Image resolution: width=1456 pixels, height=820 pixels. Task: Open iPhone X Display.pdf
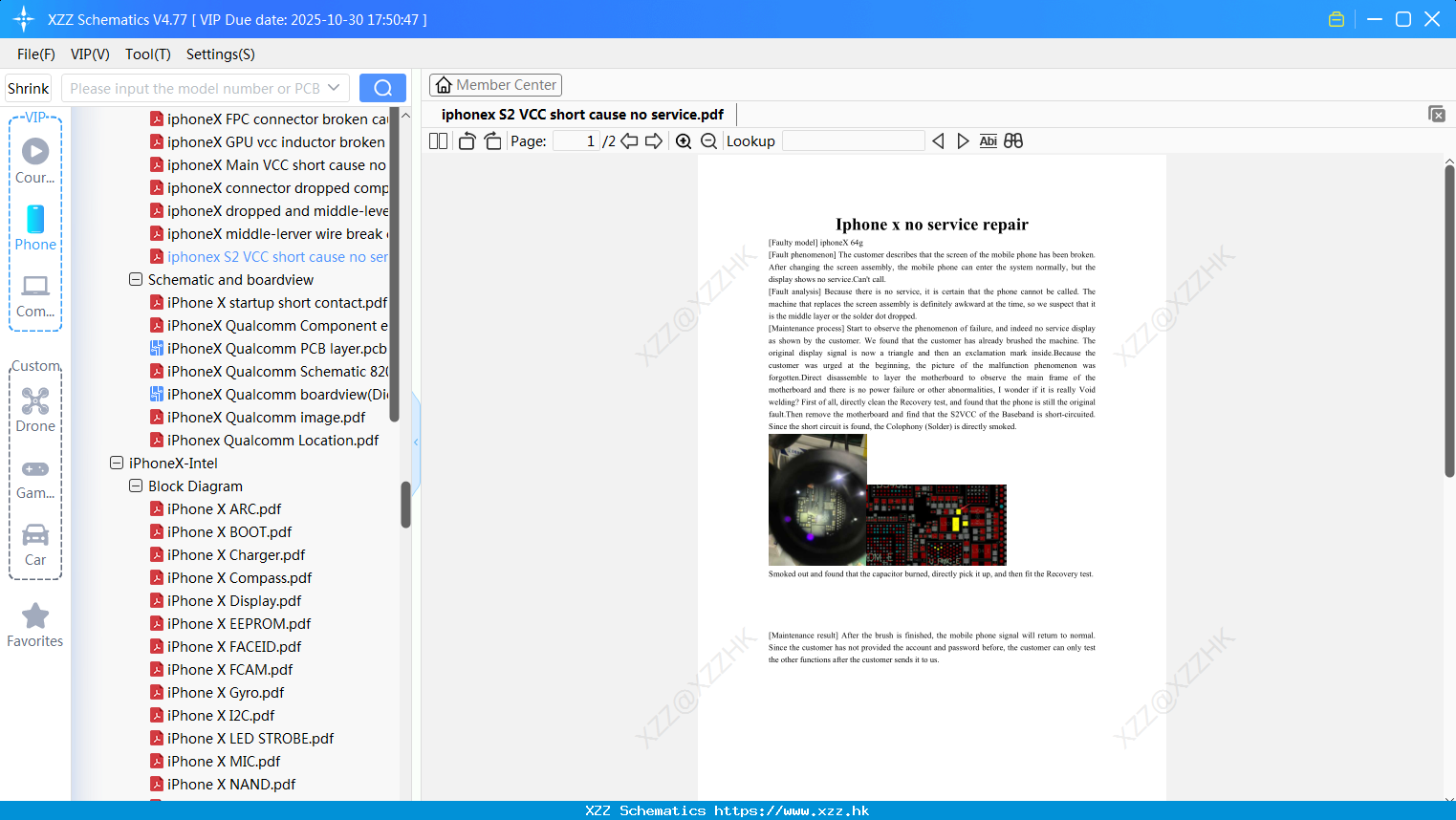click(227, 601)
